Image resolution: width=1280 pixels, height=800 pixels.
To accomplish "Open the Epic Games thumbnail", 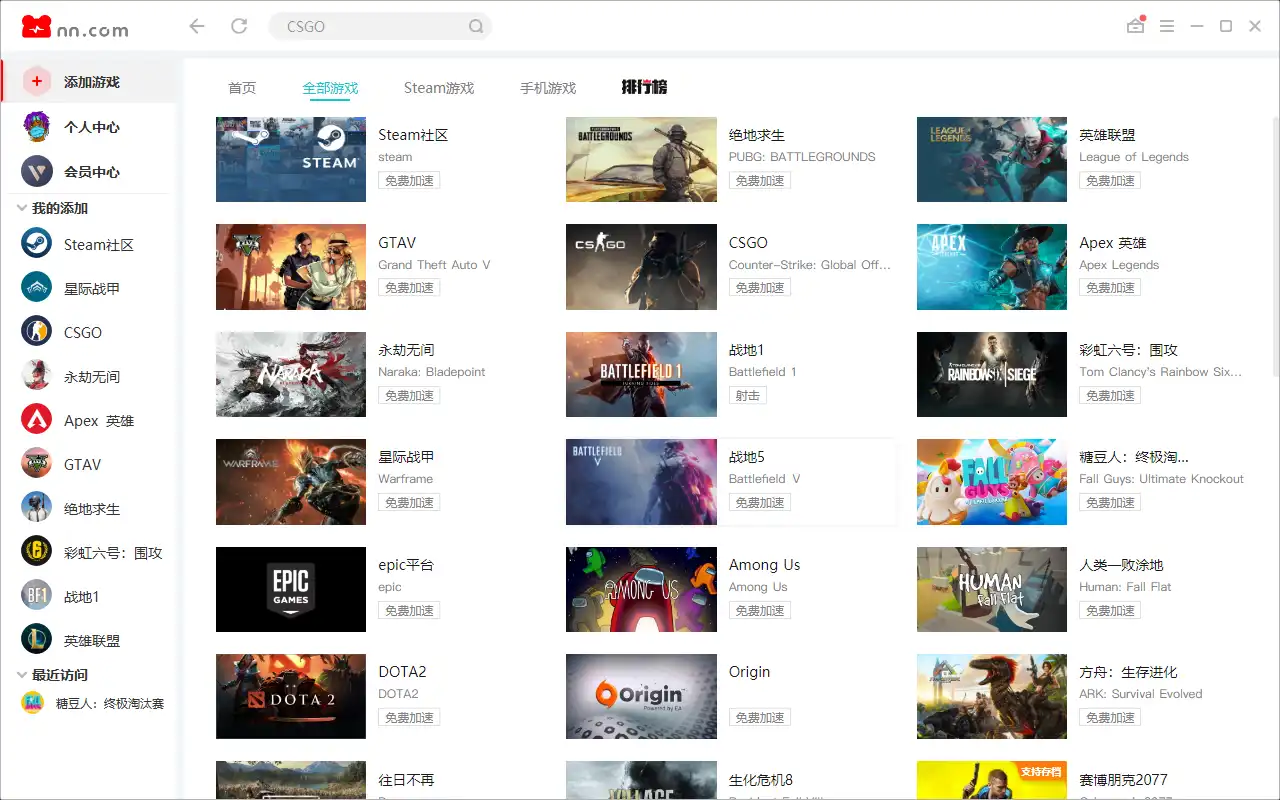I will tap(291, 589).
